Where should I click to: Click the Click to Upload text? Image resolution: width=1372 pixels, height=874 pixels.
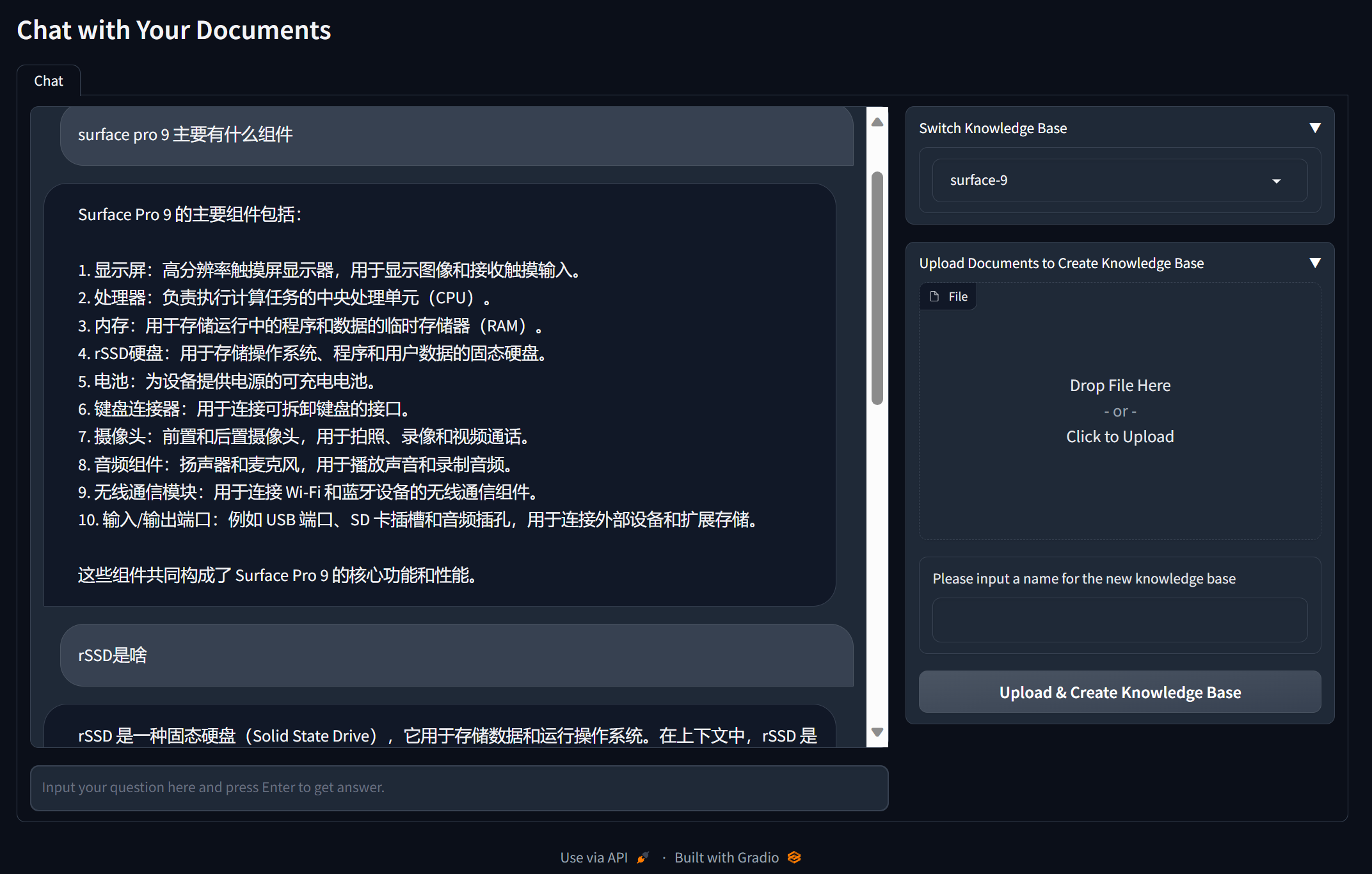1120,437
